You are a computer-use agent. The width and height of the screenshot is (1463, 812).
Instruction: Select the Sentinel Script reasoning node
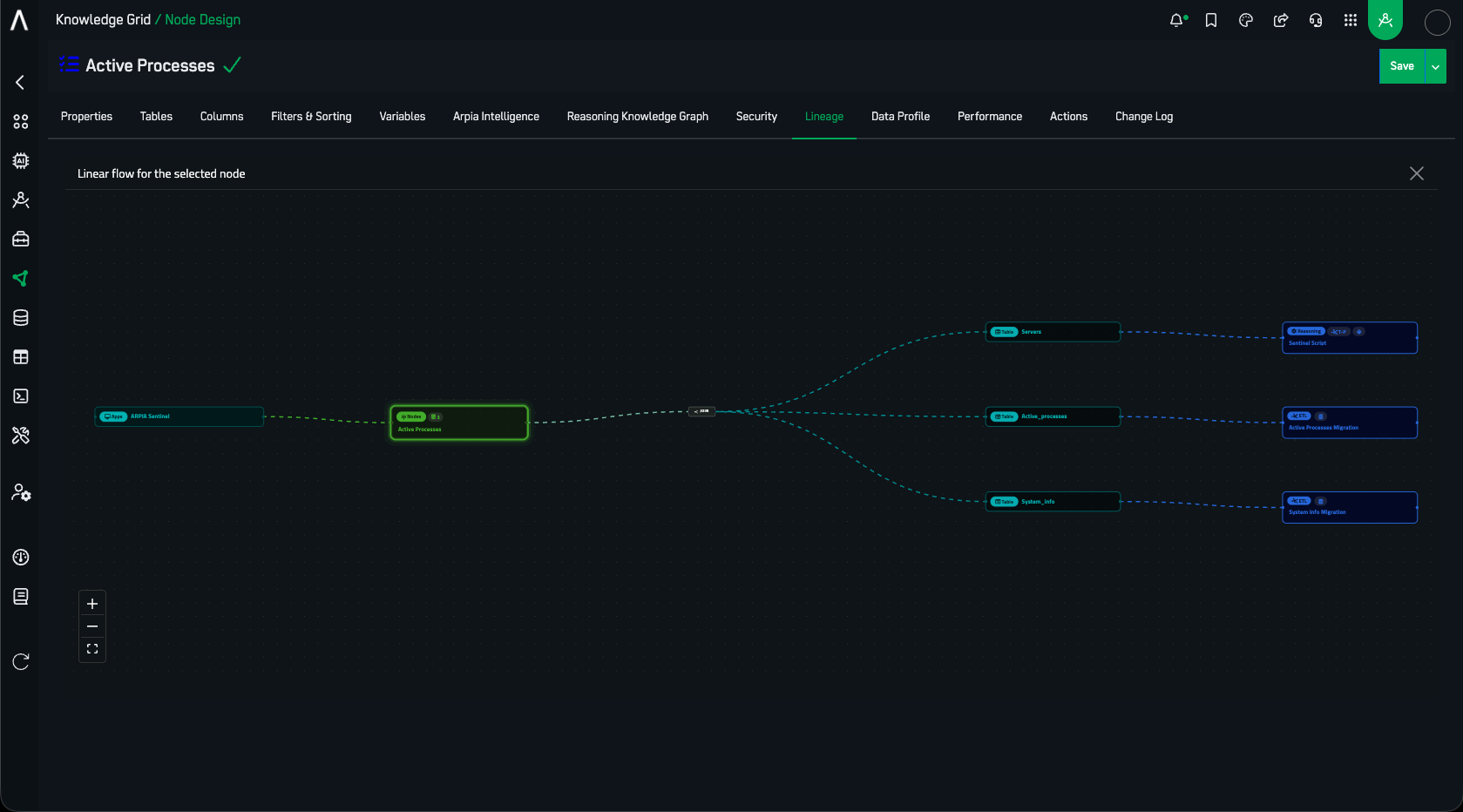click(1350, 338)
